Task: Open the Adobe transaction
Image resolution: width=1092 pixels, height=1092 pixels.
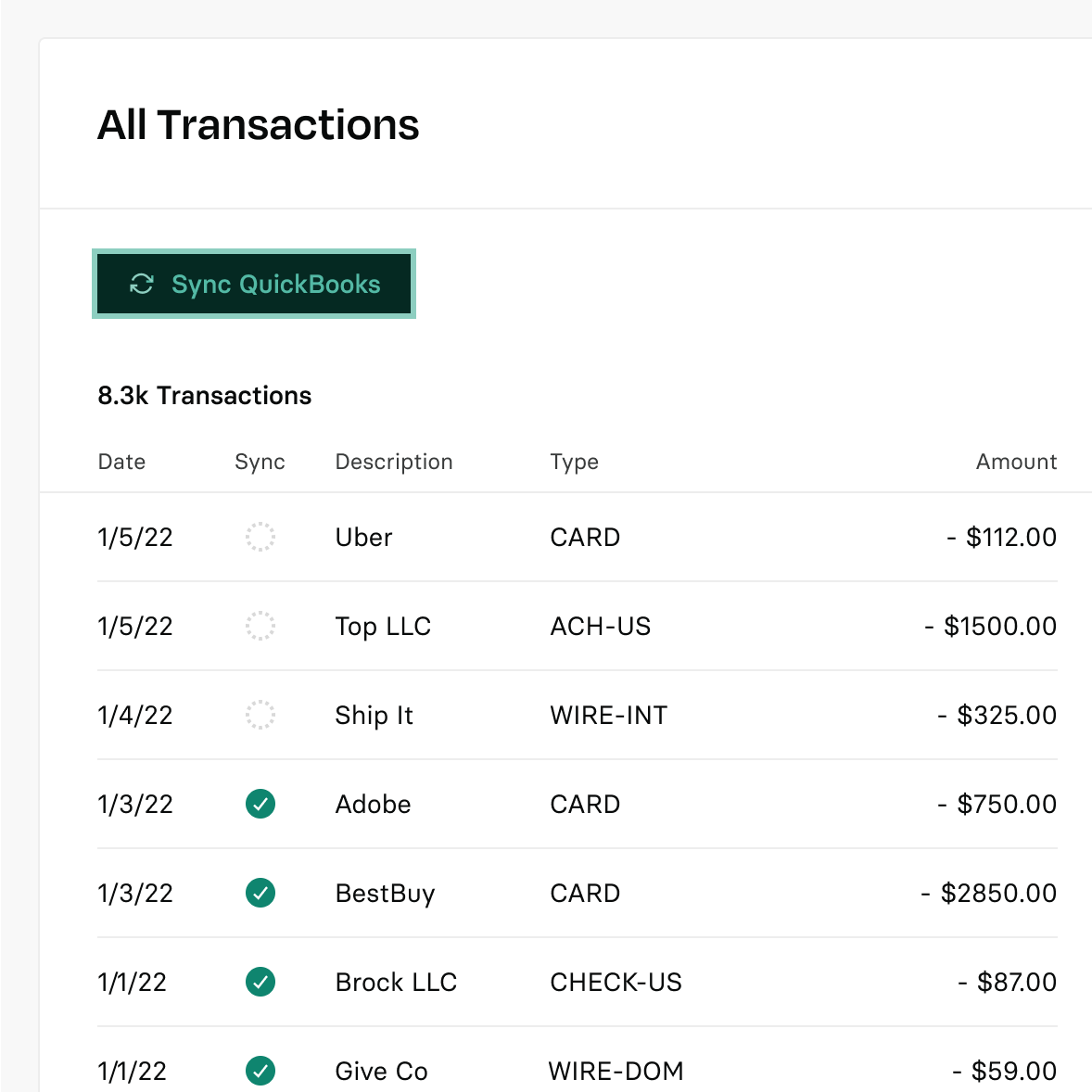Action: (373, 805)
